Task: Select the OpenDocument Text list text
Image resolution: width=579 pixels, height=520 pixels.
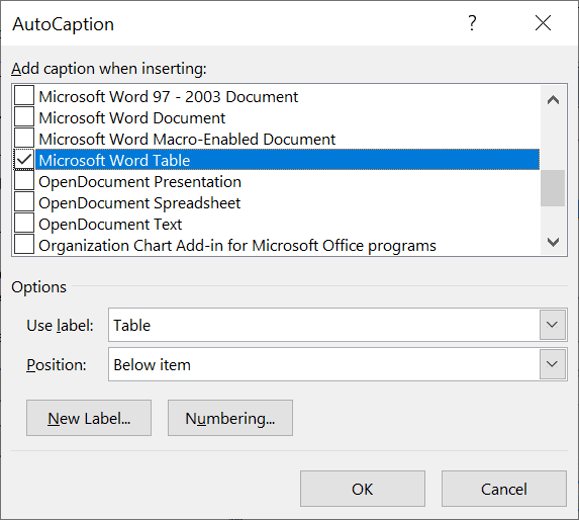Action: pyautogui.click(x=110, y=224)
